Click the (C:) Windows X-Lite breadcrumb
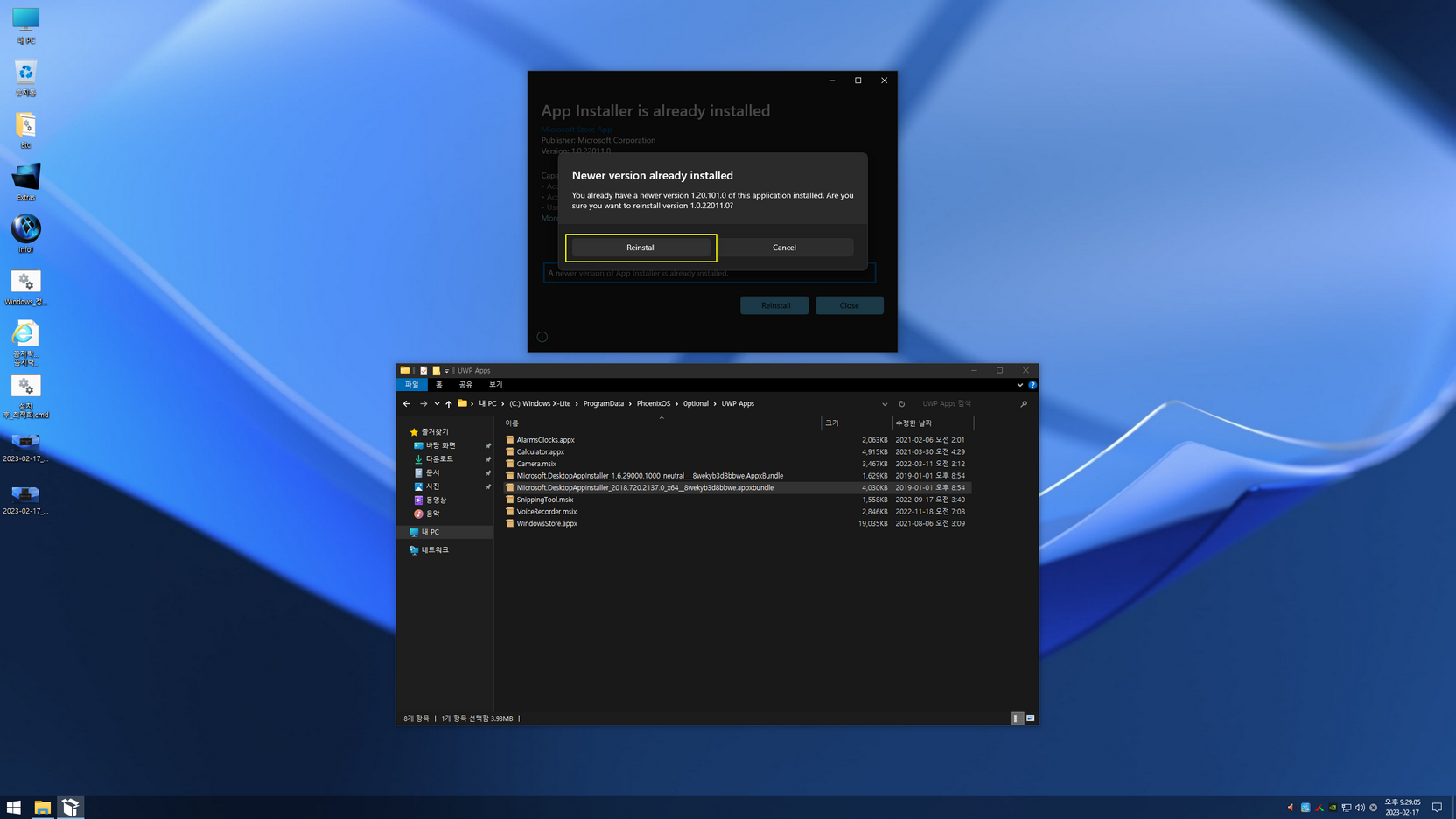 coord(540,404)
